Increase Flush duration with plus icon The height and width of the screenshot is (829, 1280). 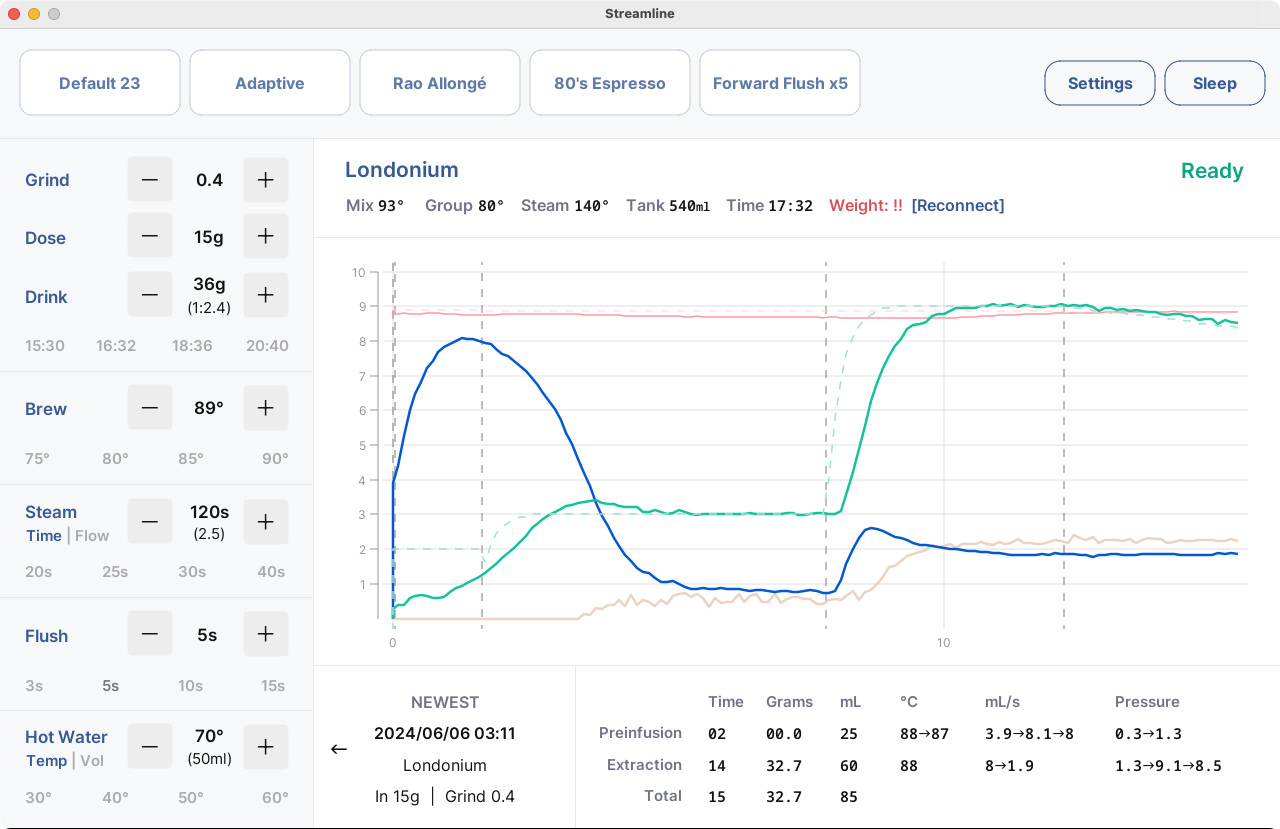click(x=266, y=634)
